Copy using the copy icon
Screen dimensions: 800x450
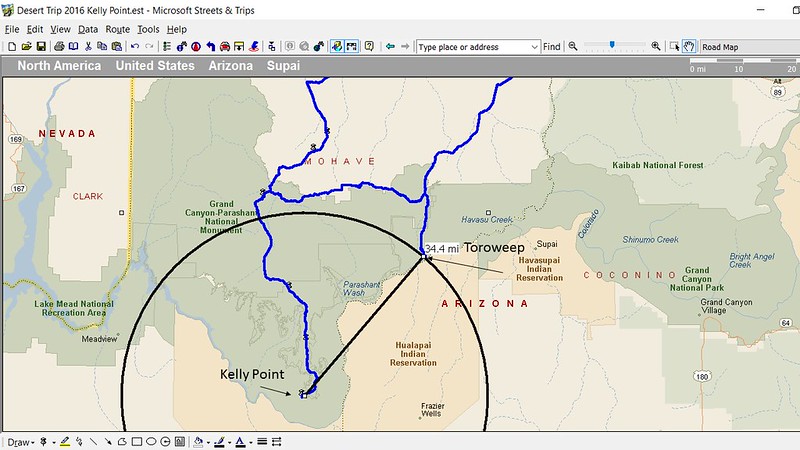[x=102, y=46]
